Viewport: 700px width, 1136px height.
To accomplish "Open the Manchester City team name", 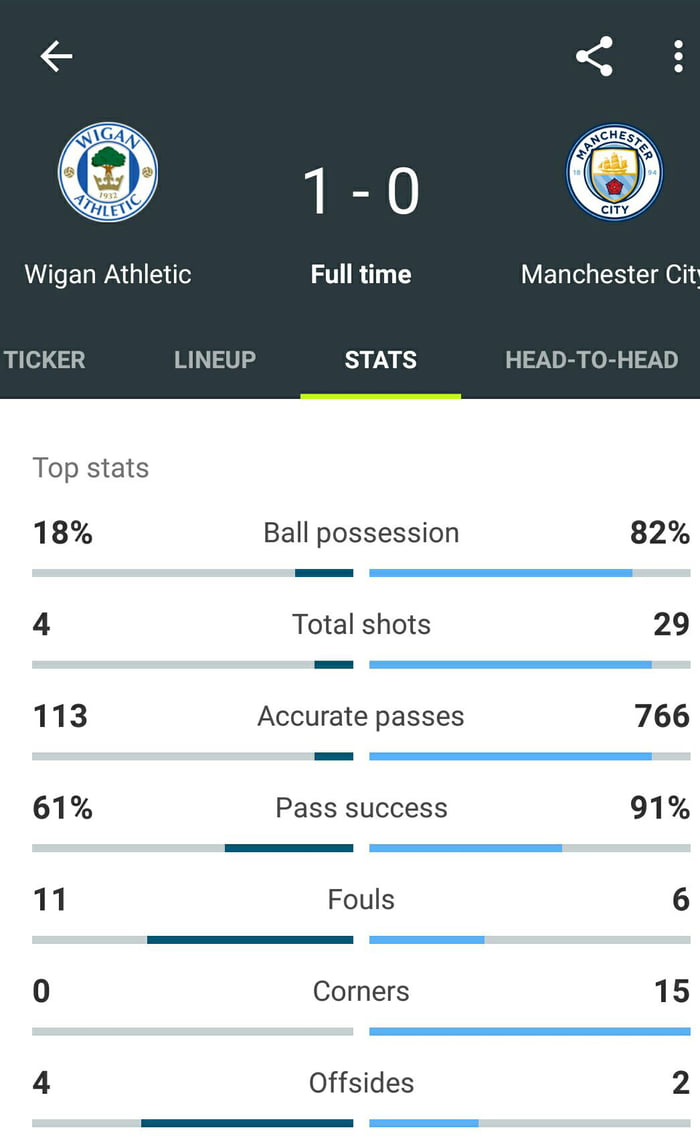I will pyautogui.click(x=610, y=274).
